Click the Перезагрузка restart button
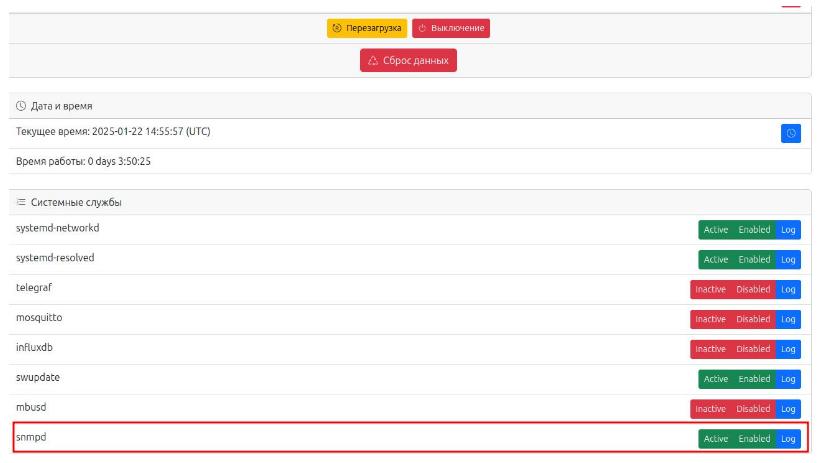This screenshot has width=823, height=463. [x=366, y=28]
